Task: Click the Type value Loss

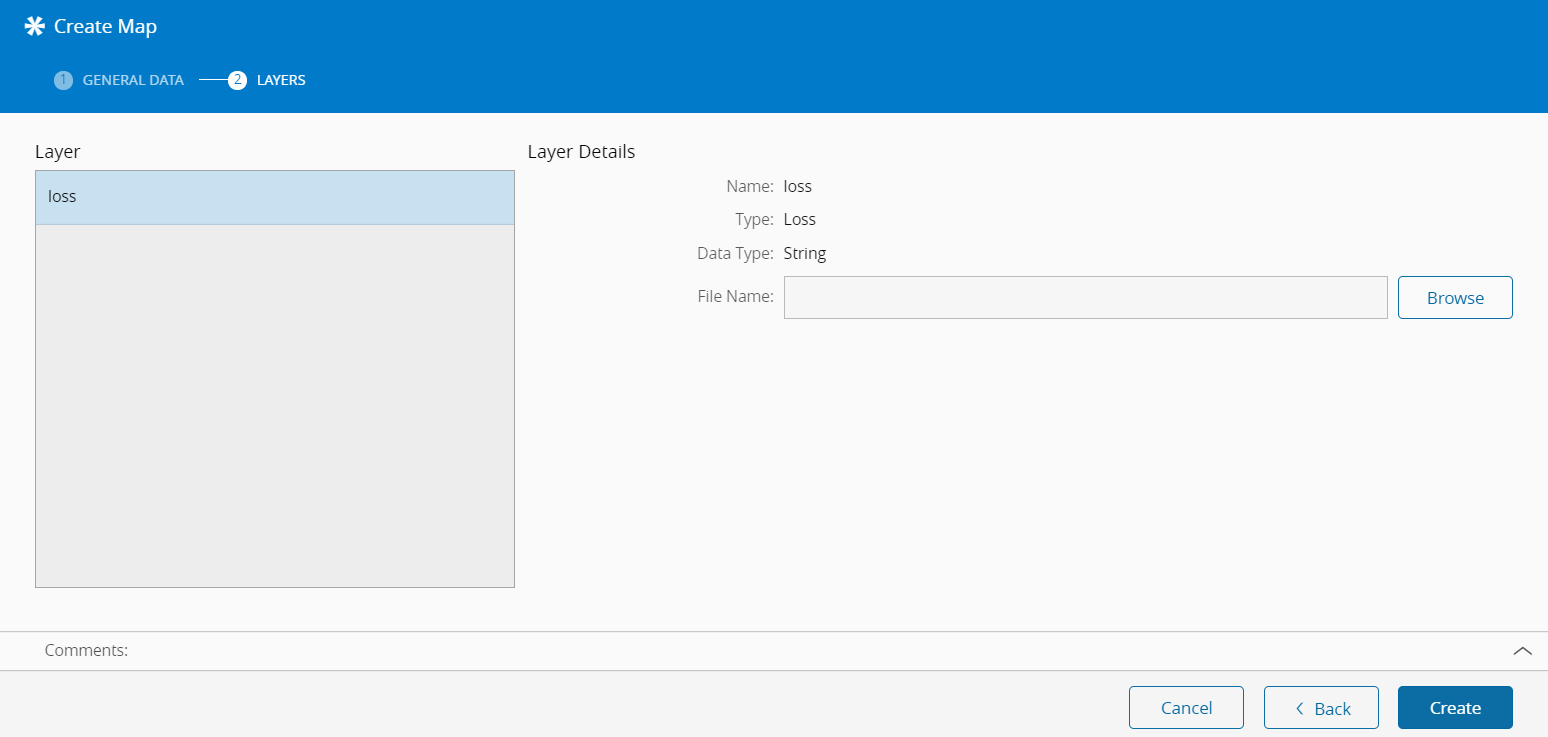Action: point(800,219)
